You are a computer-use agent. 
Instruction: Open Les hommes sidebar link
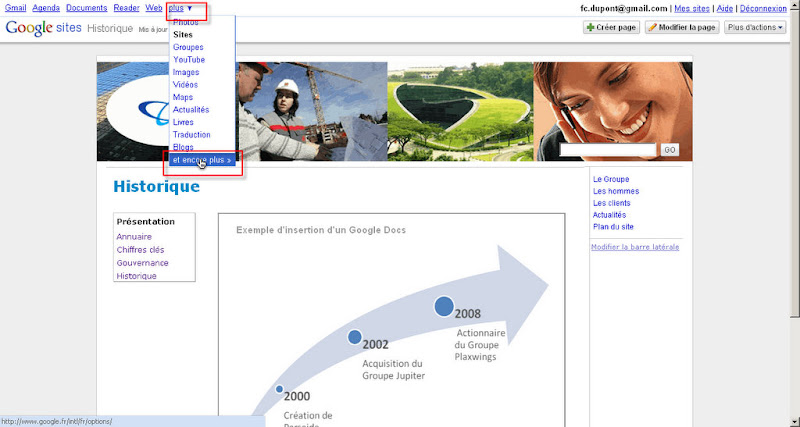click(x=616, y=191)
